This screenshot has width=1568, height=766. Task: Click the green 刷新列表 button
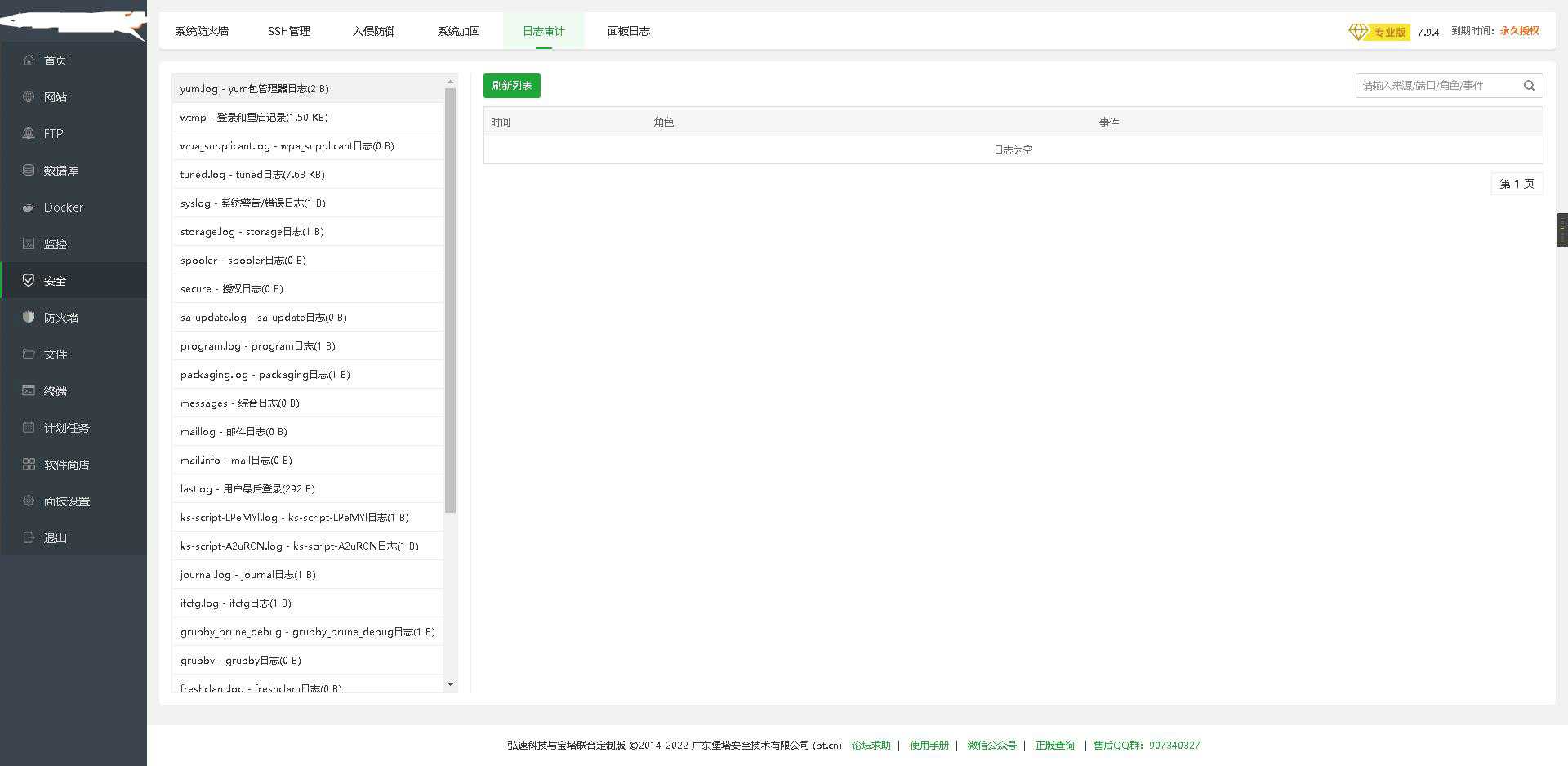[x=512, y=86]
